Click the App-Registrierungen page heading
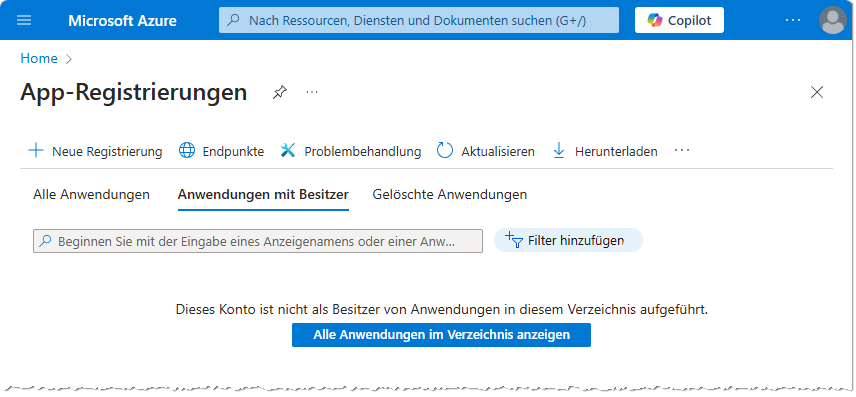This screenshot has width=856, height=397. (134, 92)
